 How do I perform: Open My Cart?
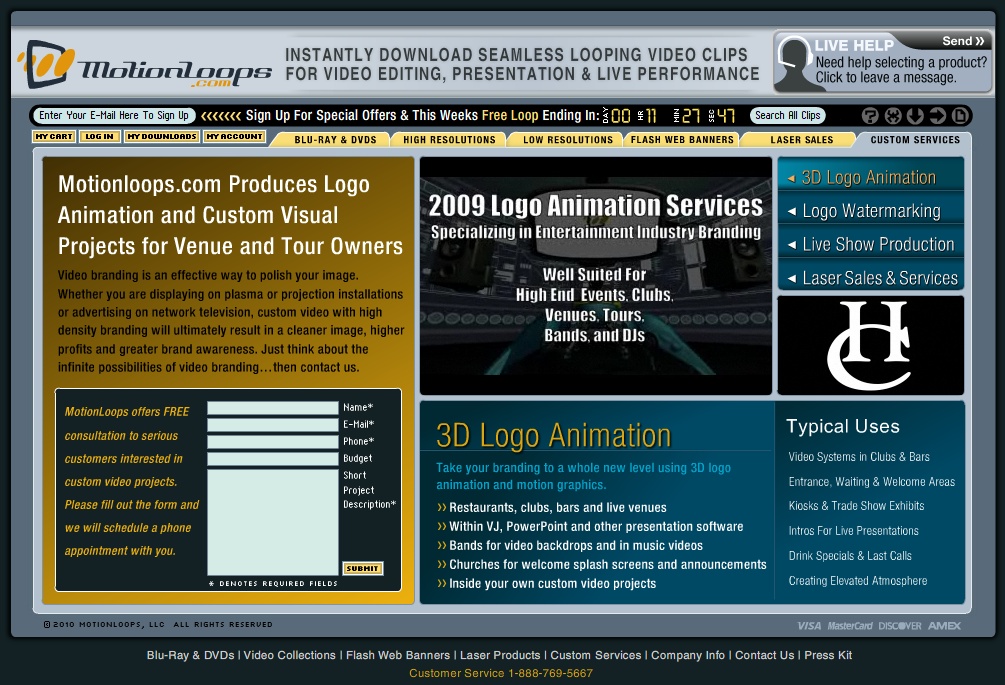54,136
